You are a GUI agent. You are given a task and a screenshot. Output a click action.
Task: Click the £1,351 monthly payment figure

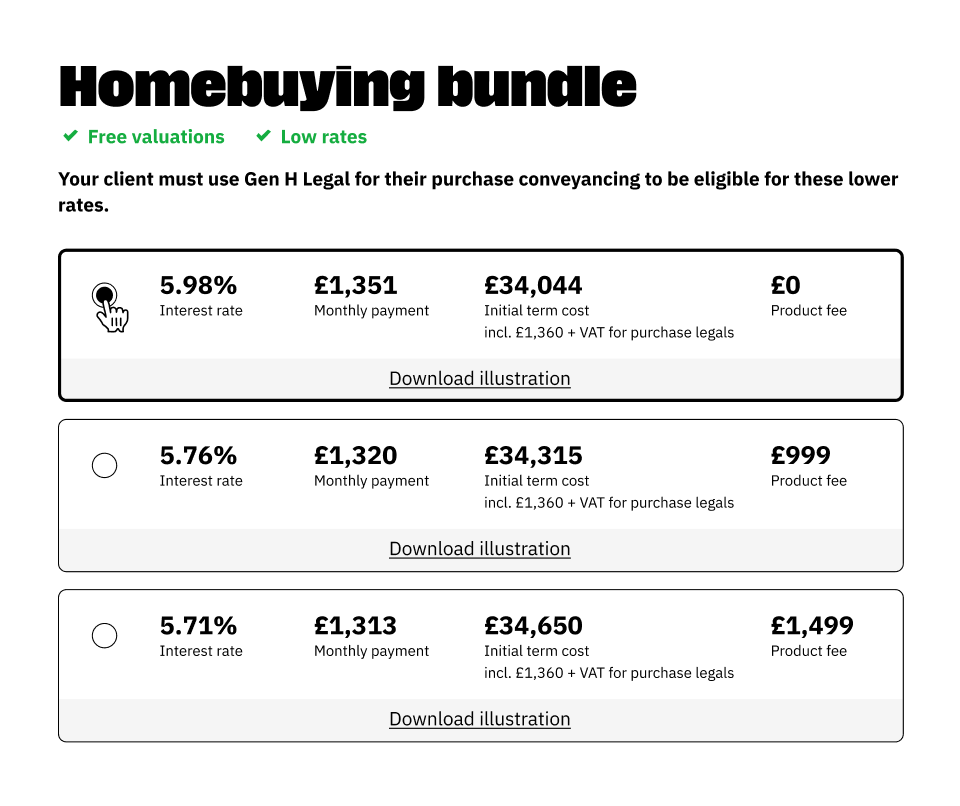click(x=356, y=285)
